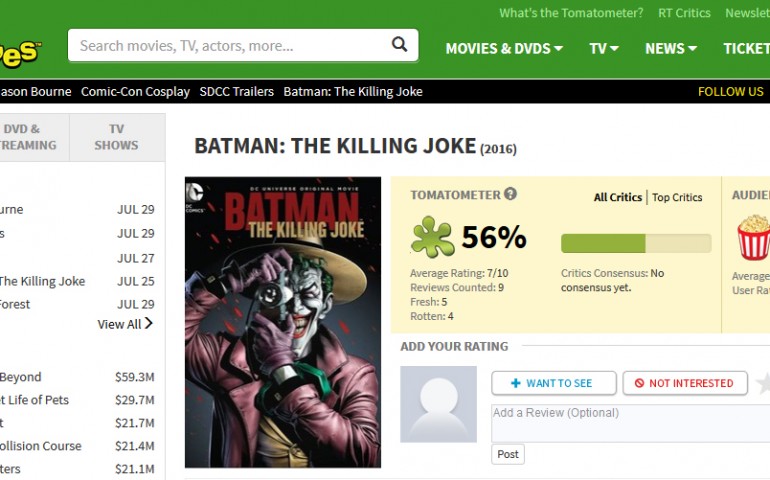Click the default user avatar image
The image size is (770, 480).
439,404
